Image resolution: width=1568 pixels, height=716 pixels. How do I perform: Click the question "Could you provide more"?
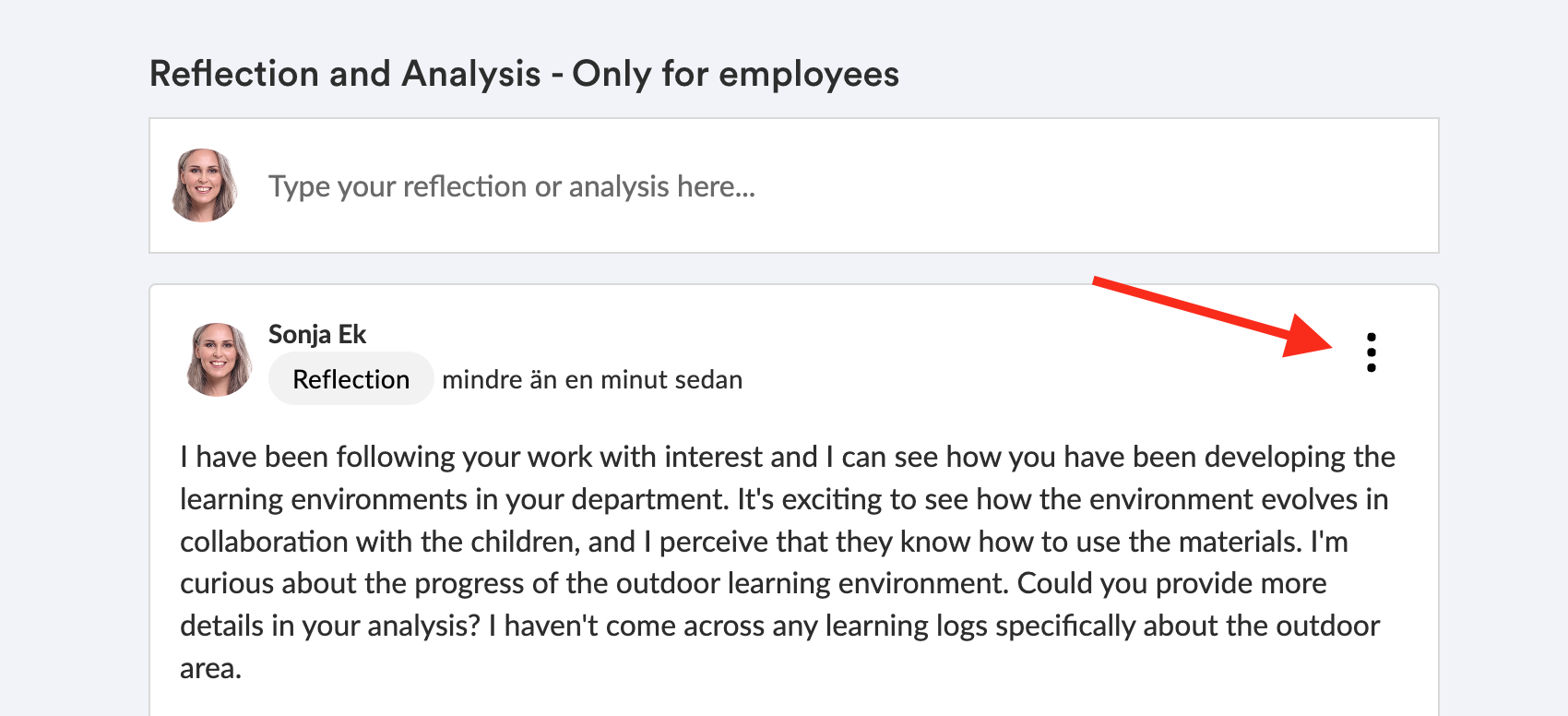(x=1171, y=583)
